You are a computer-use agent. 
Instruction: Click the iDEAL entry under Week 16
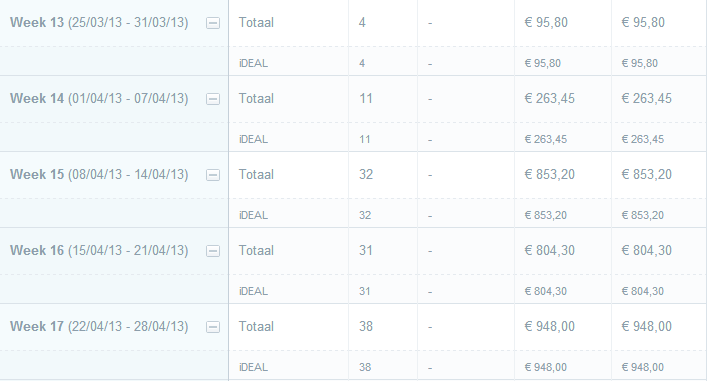(x=253, y=291)
